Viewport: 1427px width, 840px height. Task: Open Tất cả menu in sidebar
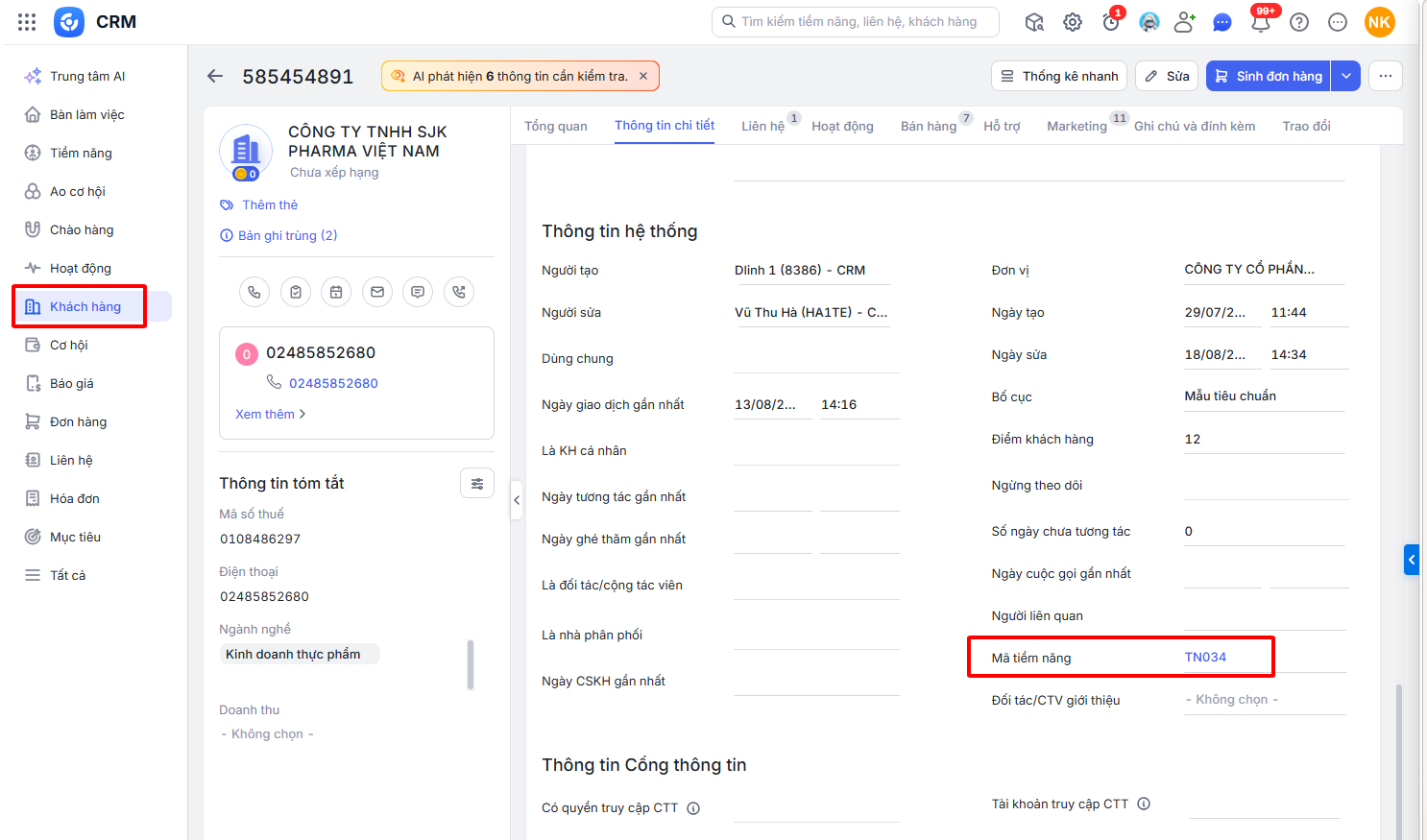point(93,575)
